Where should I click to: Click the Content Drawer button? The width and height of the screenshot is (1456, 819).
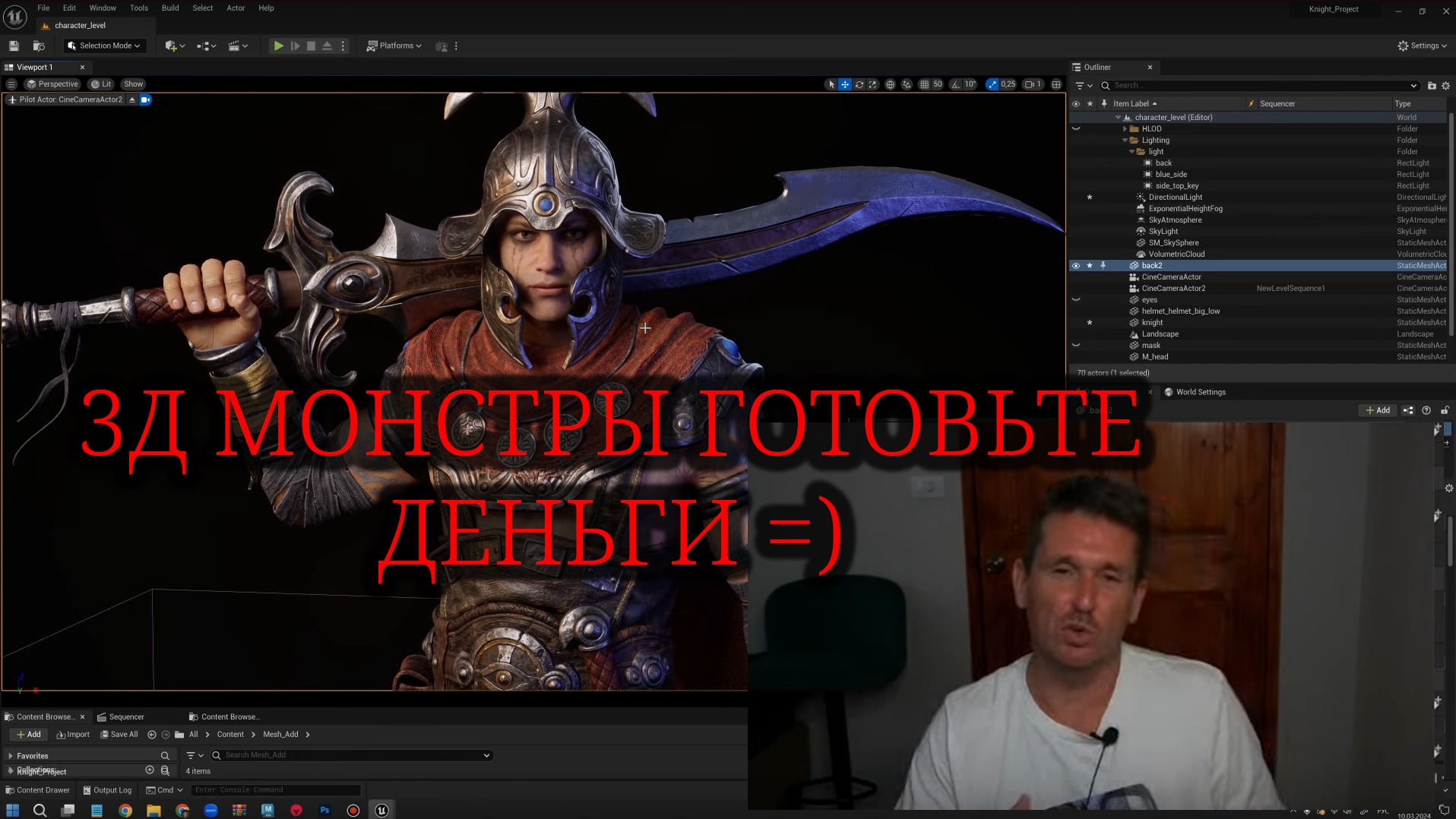[37, 790]
